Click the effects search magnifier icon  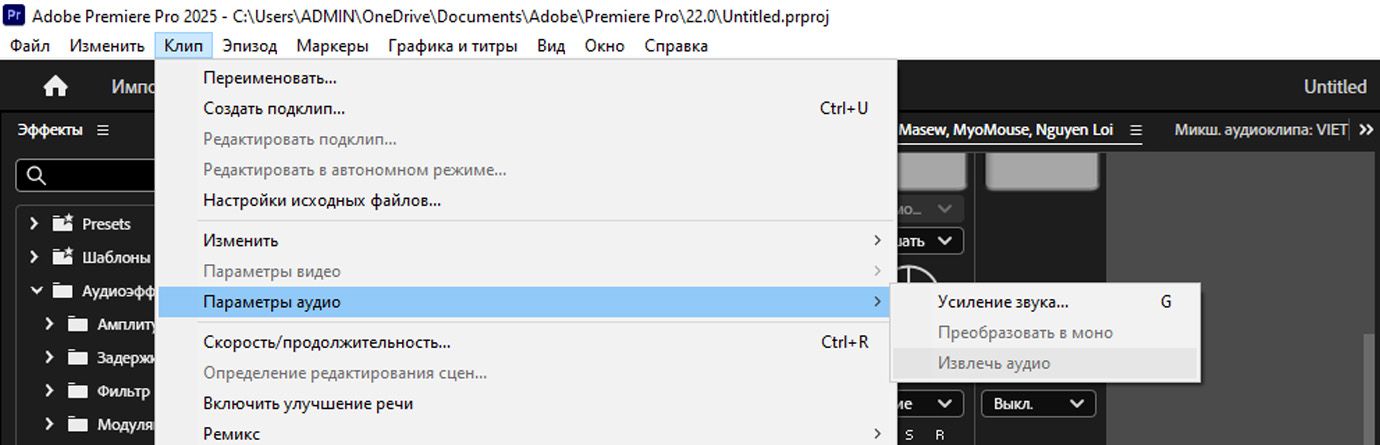coord(36,176)
